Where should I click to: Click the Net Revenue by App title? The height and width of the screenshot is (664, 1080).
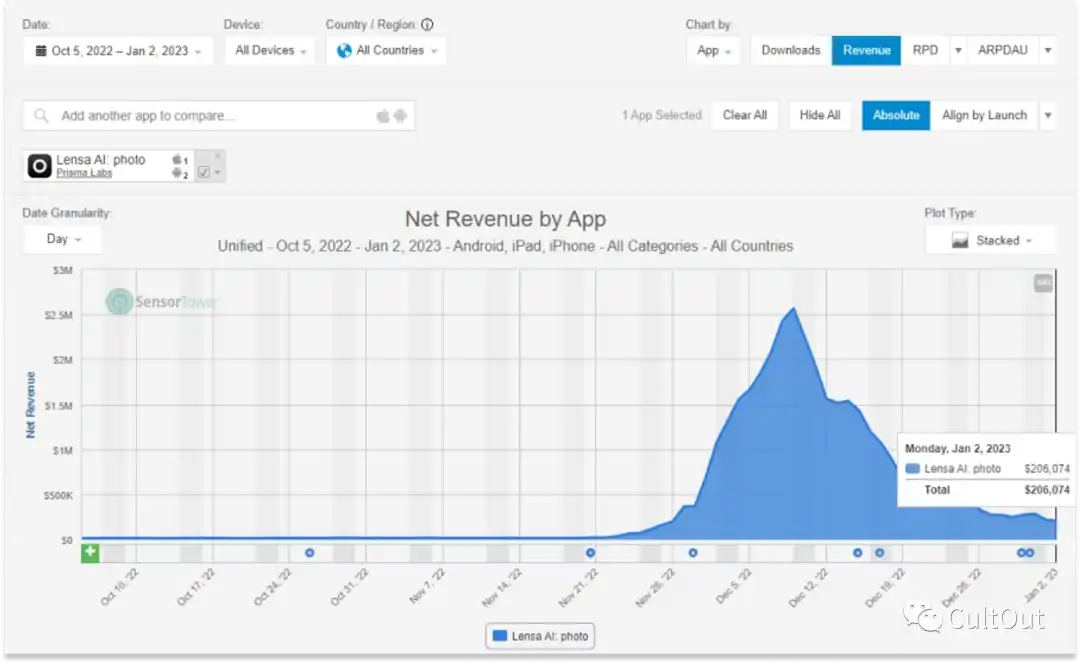point(506,219)
